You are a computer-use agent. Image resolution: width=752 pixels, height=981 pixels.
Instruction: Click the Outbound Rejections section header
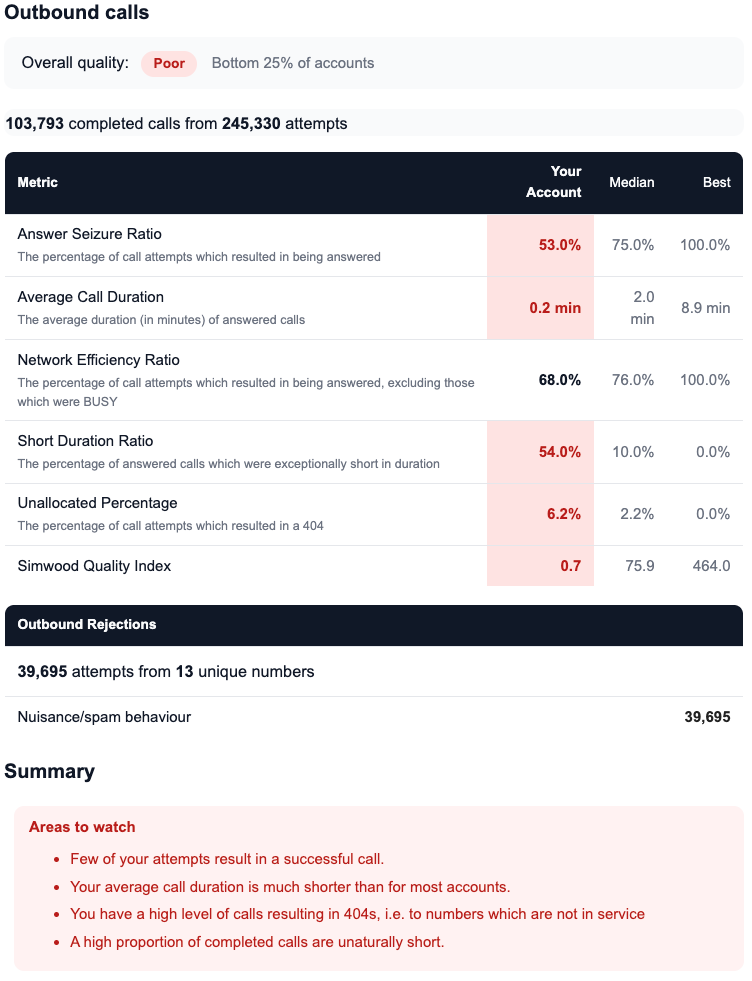(x=87, y=624)
